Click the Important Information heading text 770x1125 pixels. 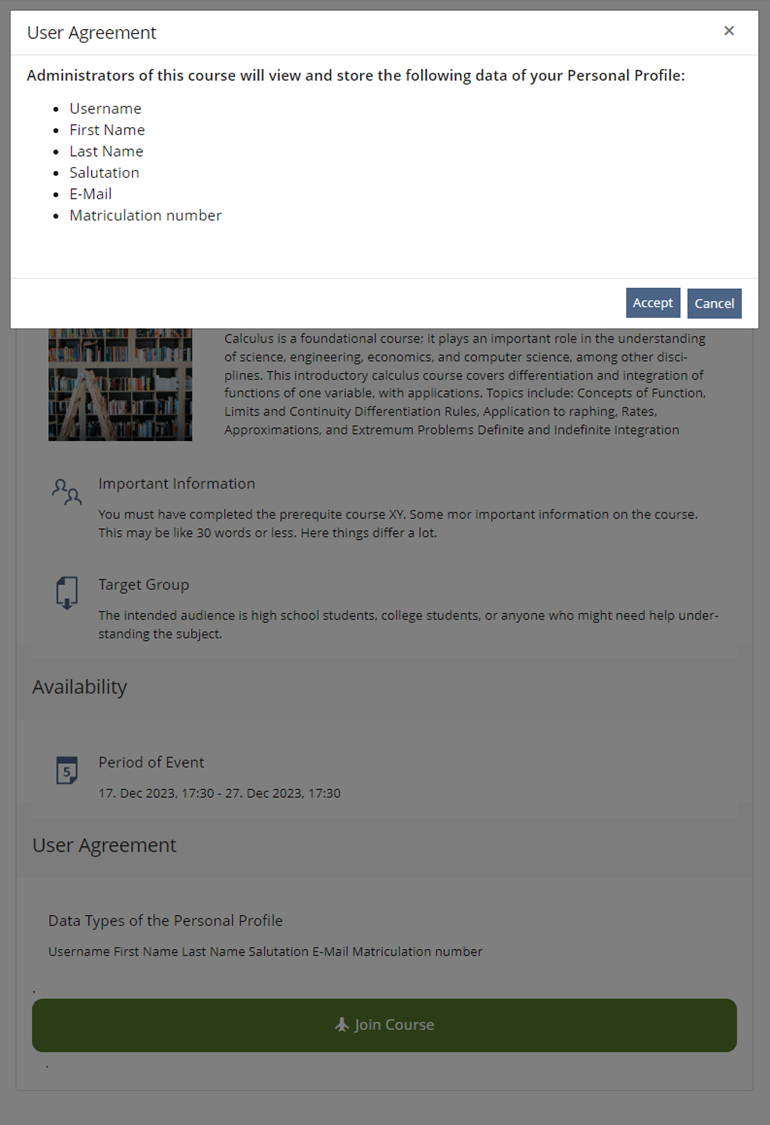click(x=176, y=484)
